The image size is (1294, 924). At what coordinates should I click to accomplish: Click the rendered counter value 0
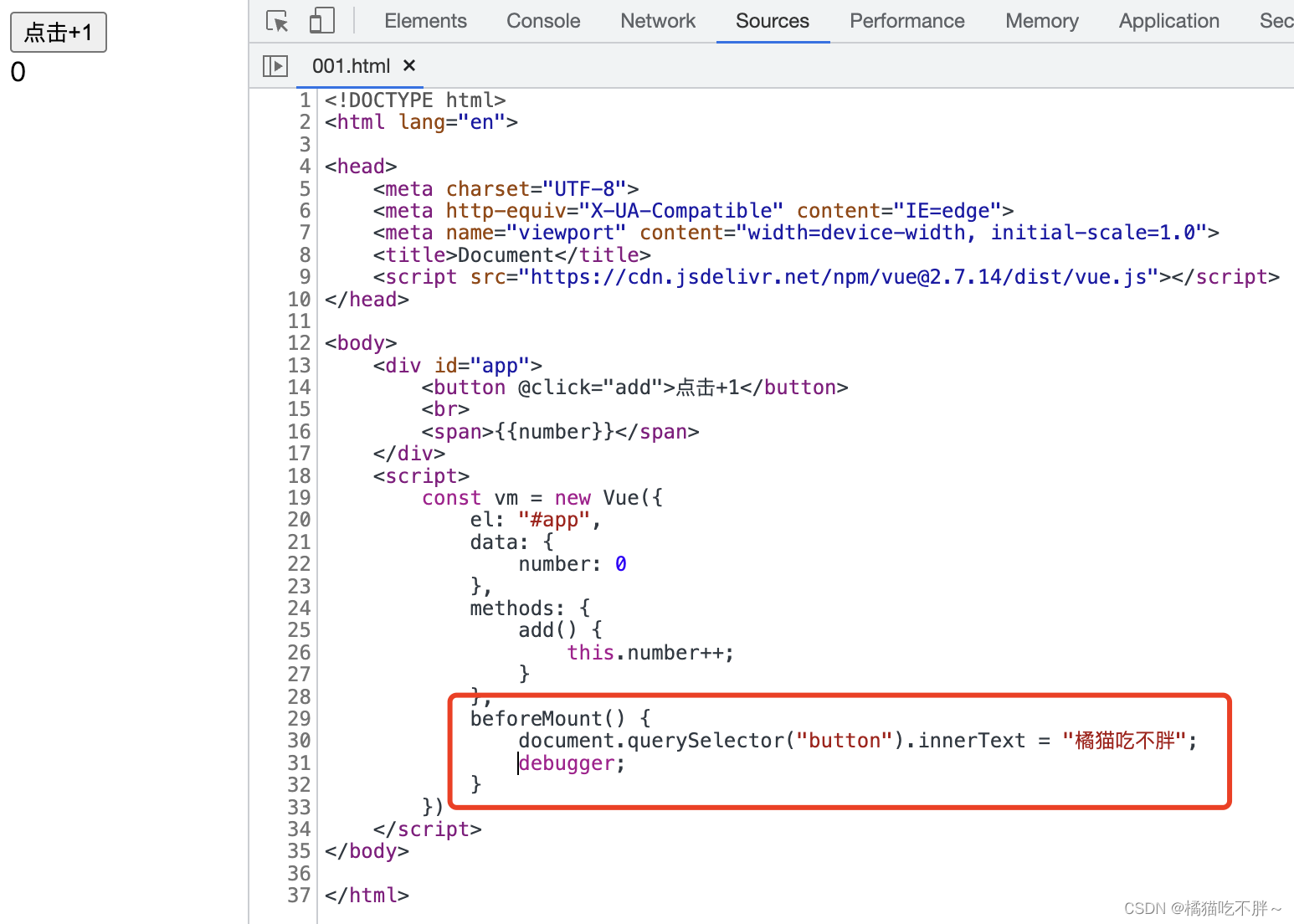pos(18,72)
